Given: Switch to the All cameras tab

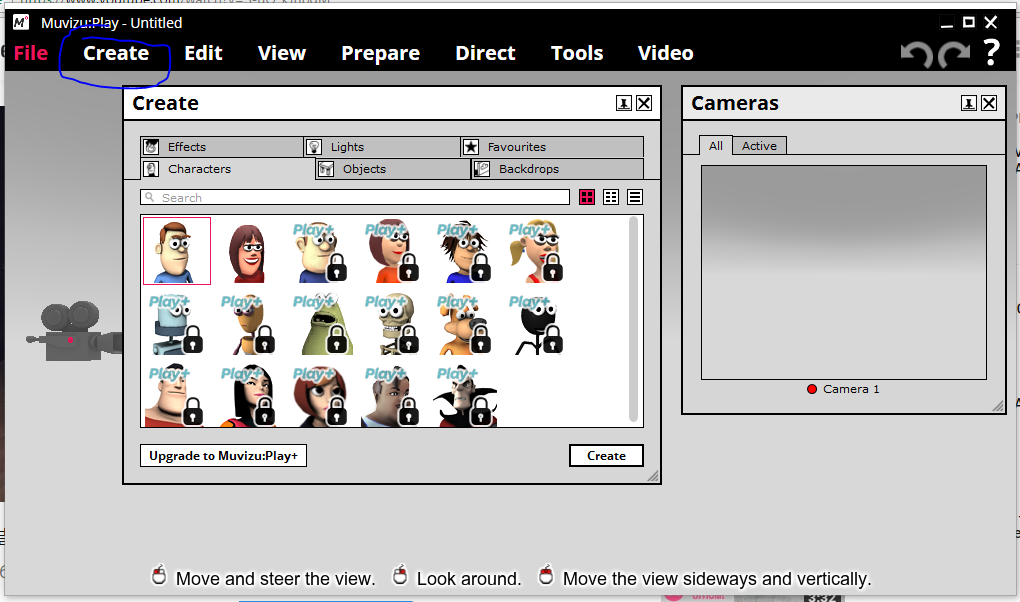Looking at the screenshot, I should 716,146.
